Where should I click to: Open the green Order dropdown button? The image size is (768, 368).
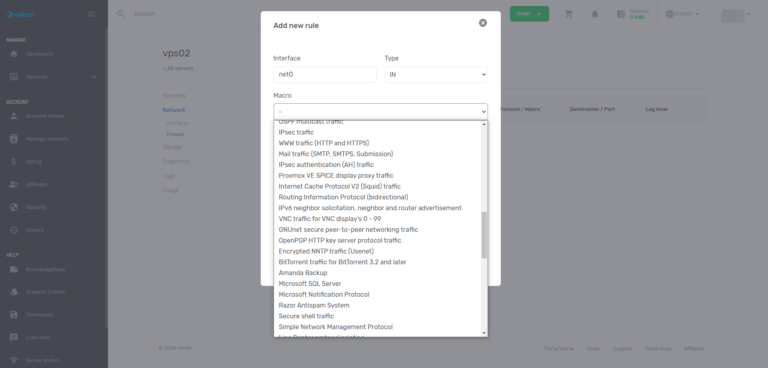[529, 14]
